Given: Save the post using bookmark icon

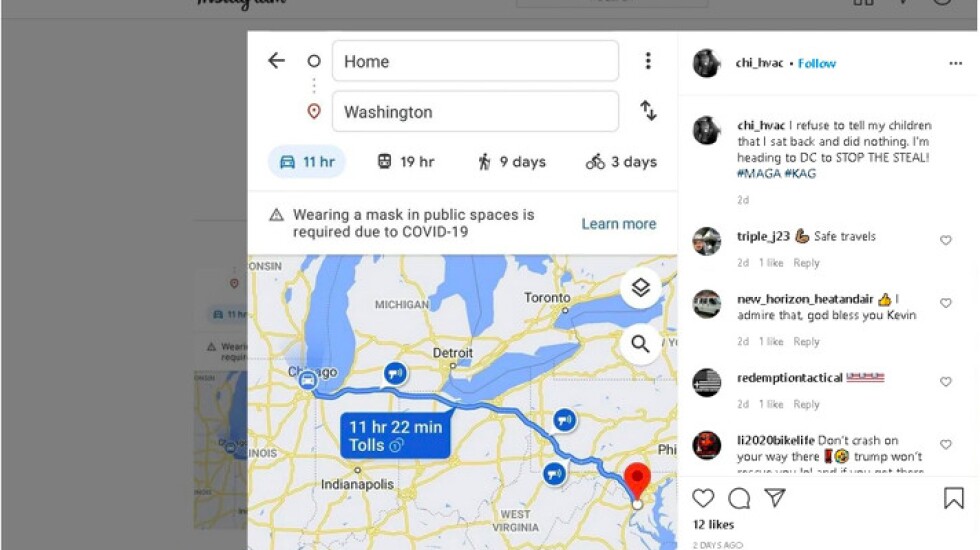Looking at the screenshot, I should tap(954, 498).
